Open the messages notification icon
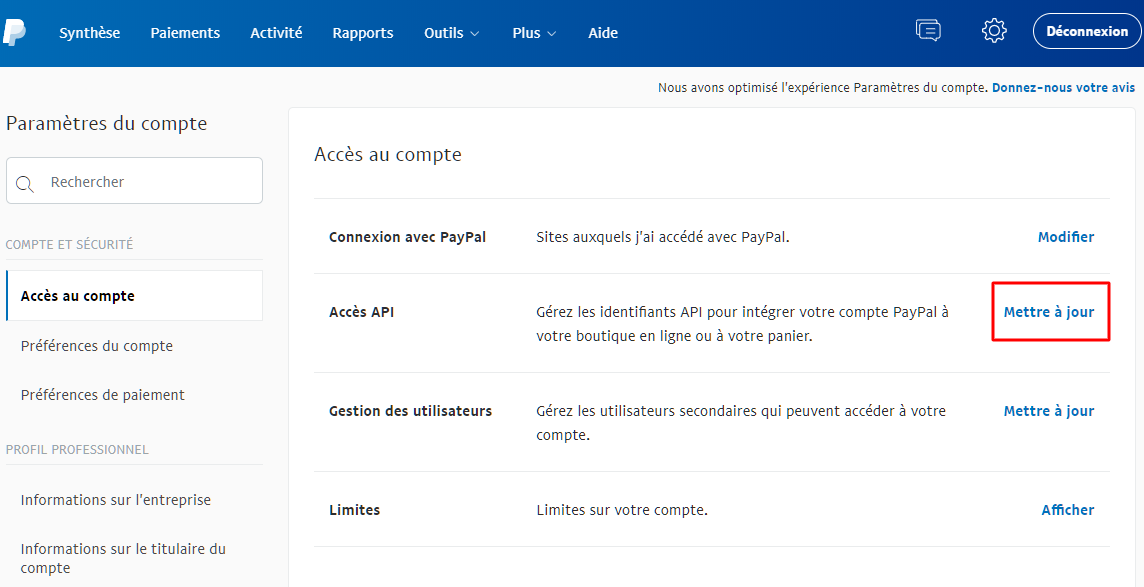This screenshot has width=1144, height=587. [928, 30]
